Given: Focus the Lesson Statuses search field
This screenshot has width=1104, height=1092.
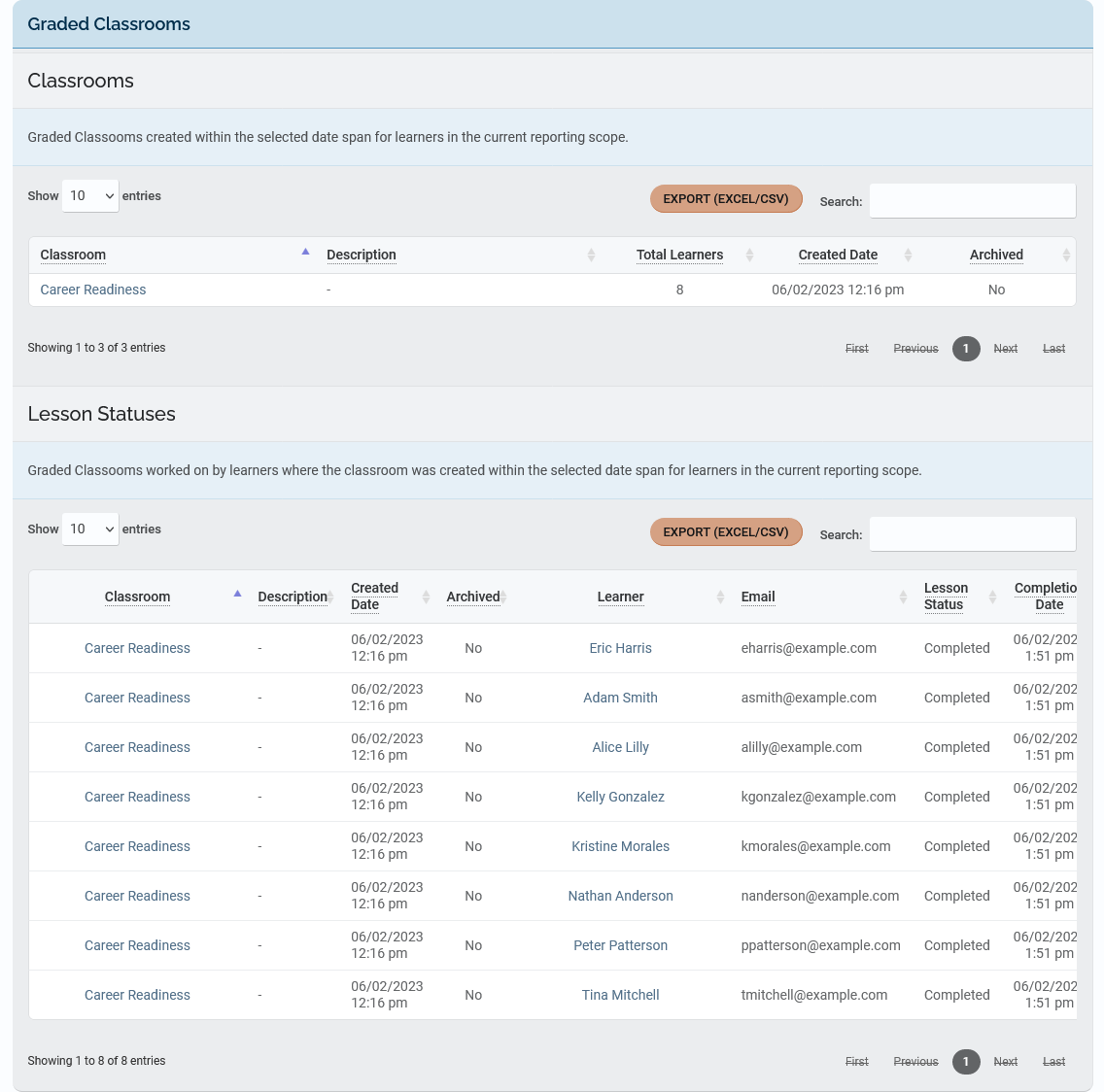Looking at the screenshot, I should tap(973, 533).
